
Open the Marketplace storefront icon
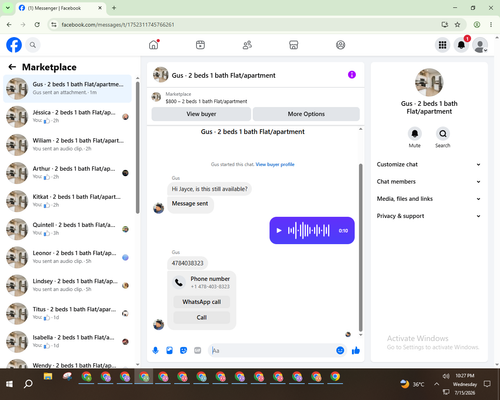pos(293,45)
